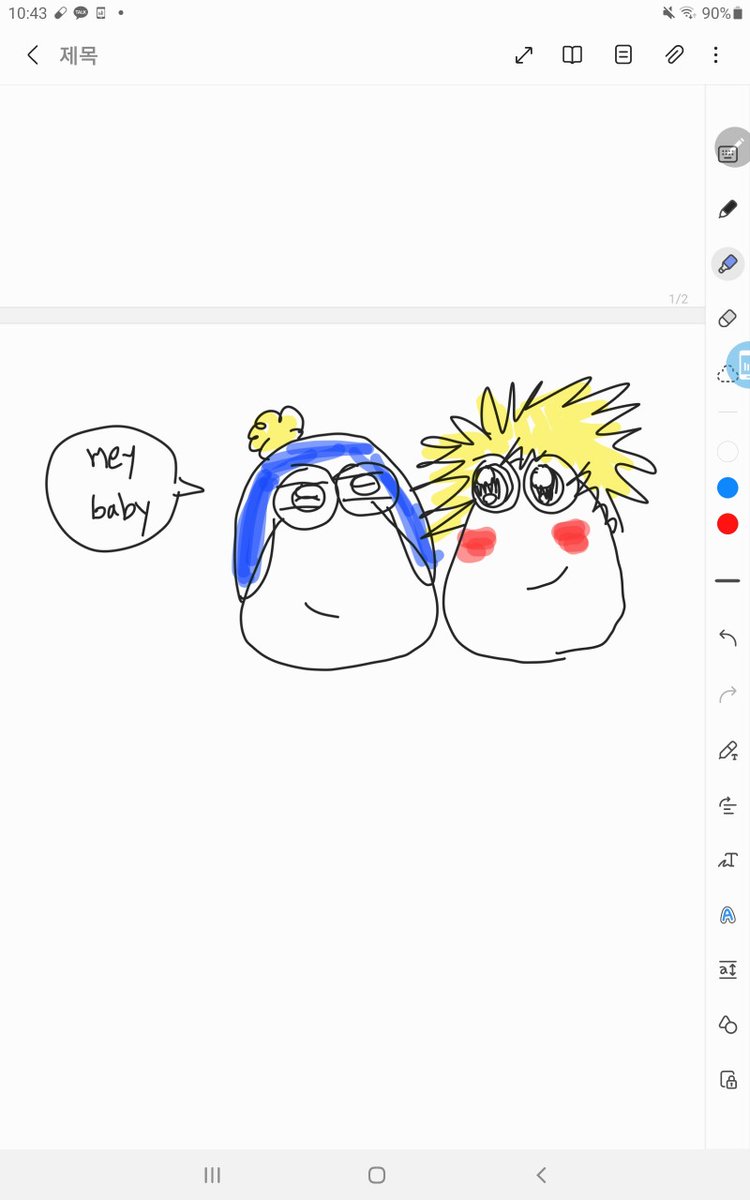
Task: Open the three-dot more options menu
Action: 716,56
